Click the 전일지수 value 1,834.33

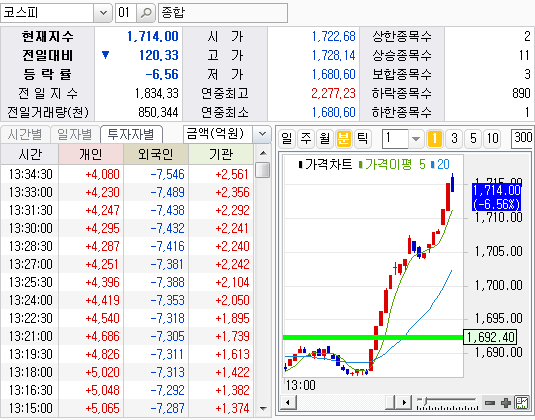[x=157, y=93]
